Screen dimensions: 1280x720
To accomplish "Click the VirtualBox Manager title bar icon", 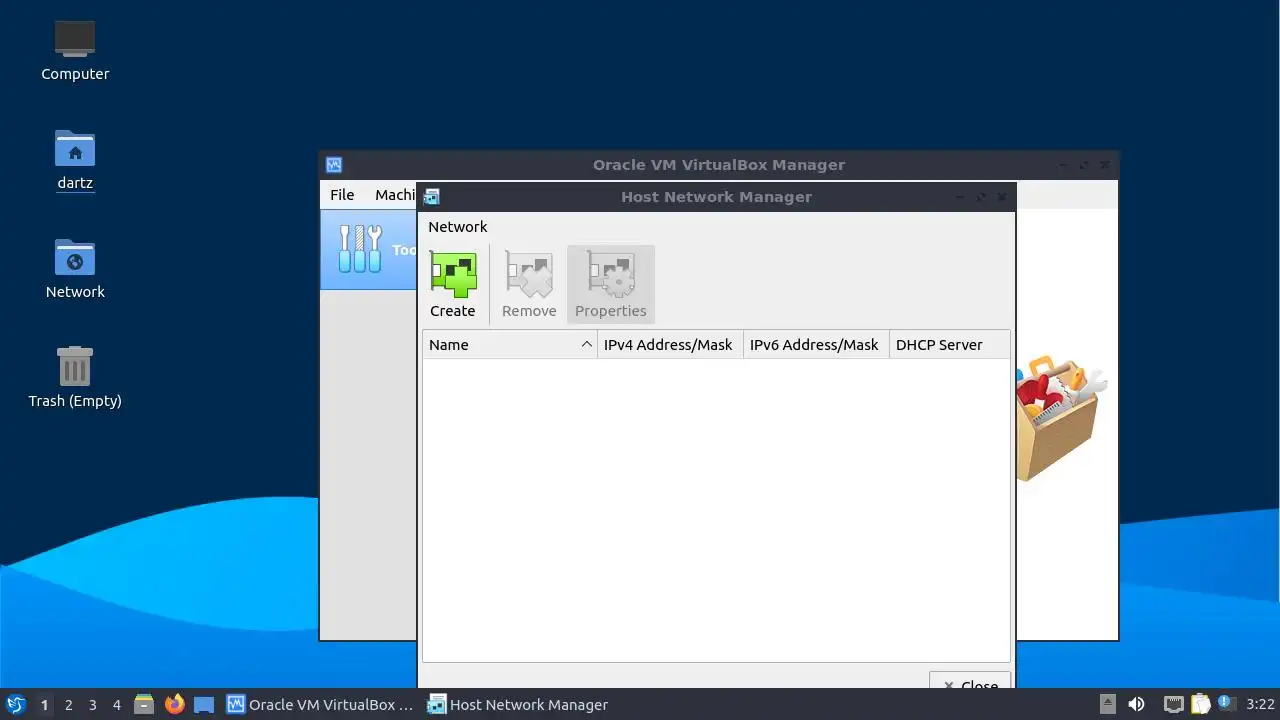I will [x=335, y=165].
